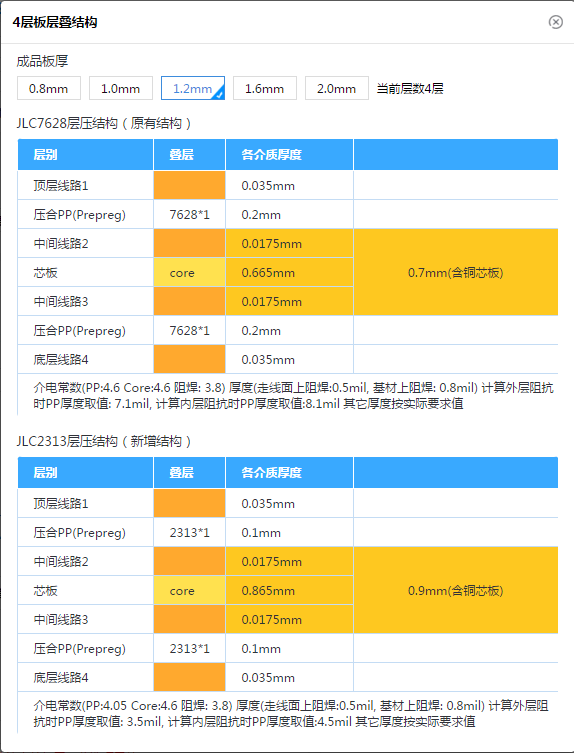Click the 叠层 header of JLC2313 table
Viewport: 574px width, 753px height.
coord(189,473)
